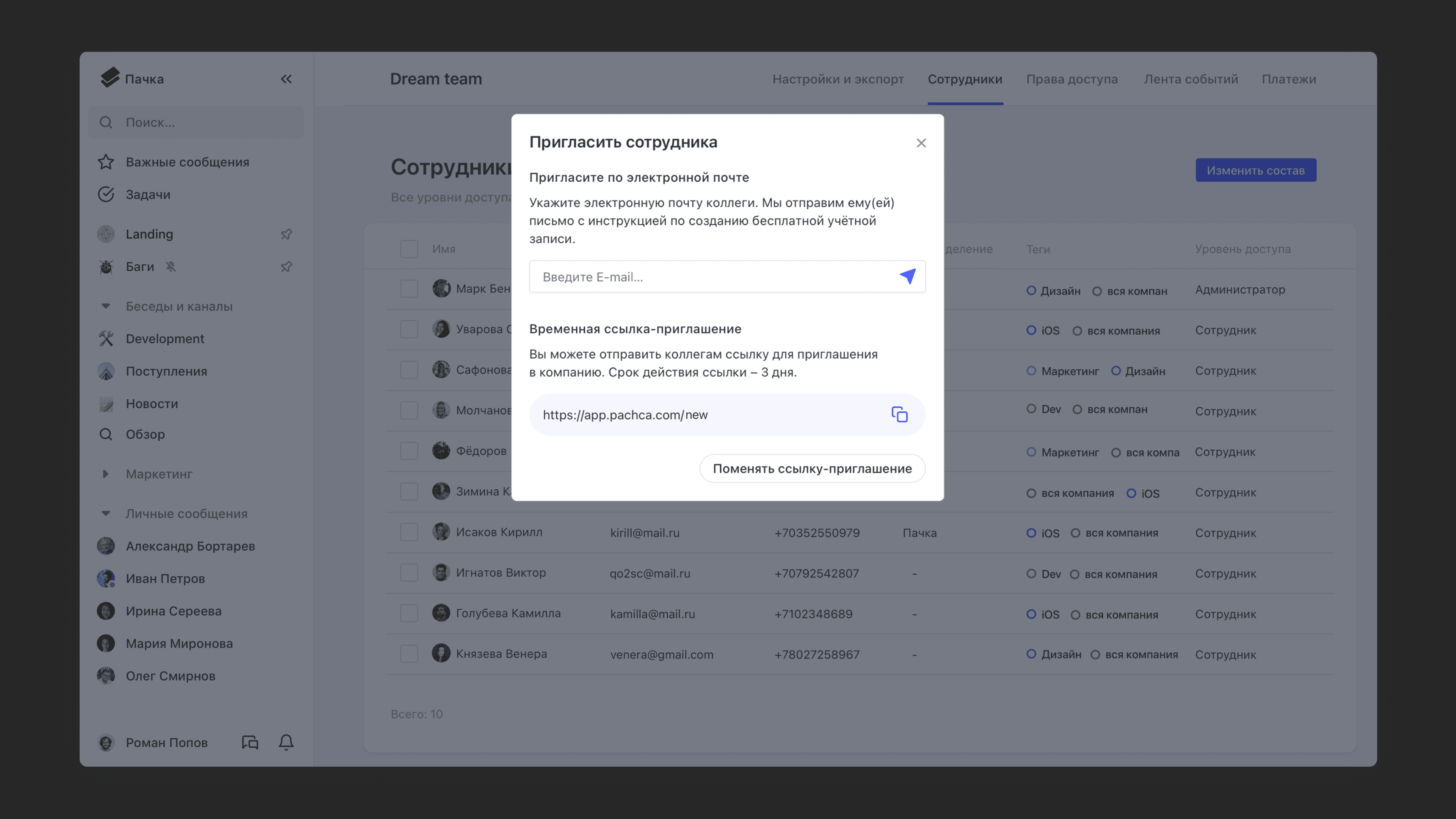The image size is (1456, 819).
Task: Select the Голубева Камилла row checkbox
Action: [409, 613]
